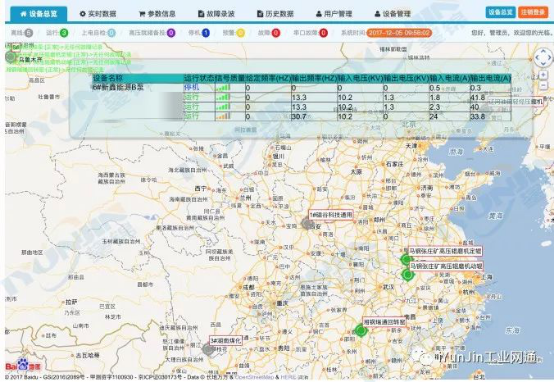
Task: Click the green marker for 马钢张庄矿高压辊磨机动辊
Action: tap(408, 275)
